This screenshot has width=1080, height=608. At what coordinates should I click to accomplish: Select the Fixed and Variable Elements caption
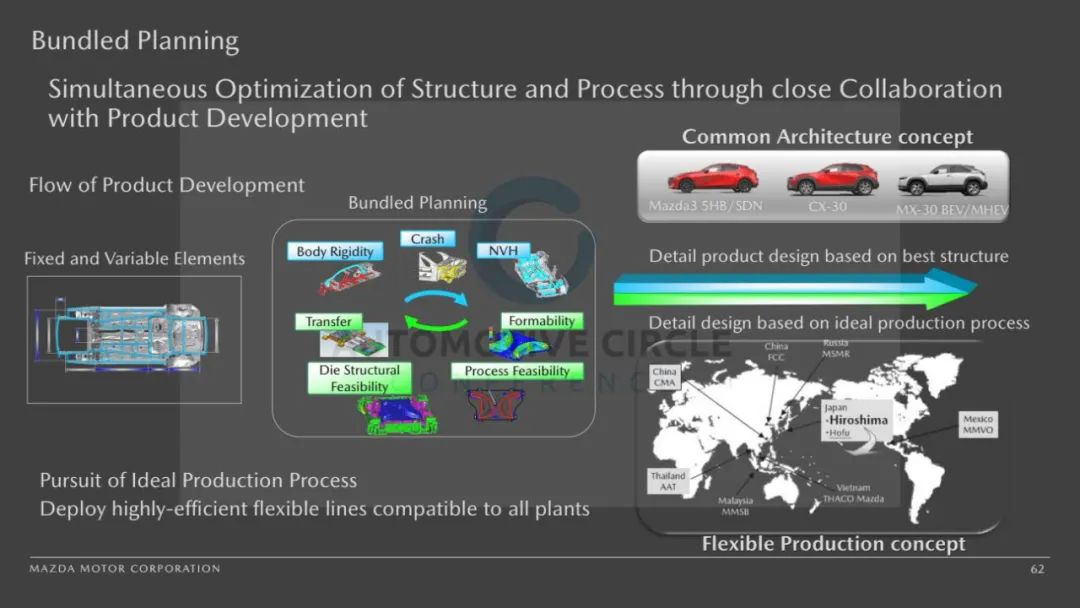134,258
